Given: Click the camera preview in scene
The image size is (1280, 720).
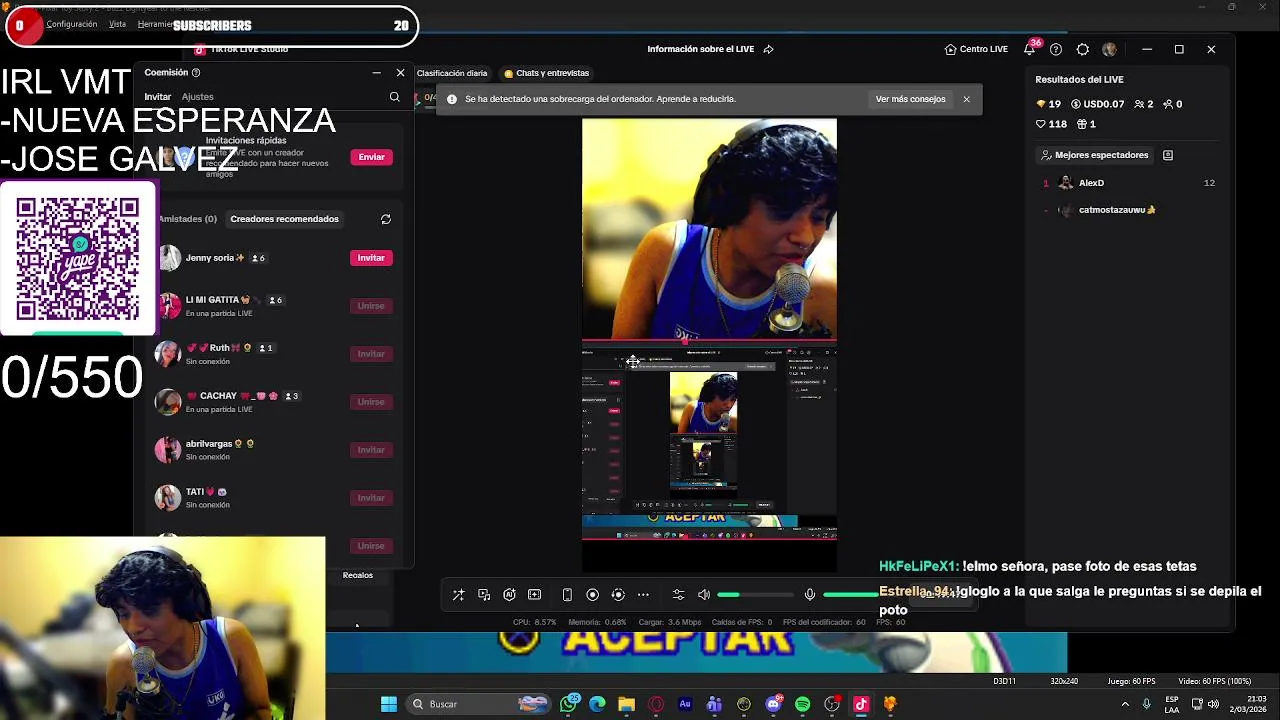Looking at the screenshot, I should (x=709, y=229).
